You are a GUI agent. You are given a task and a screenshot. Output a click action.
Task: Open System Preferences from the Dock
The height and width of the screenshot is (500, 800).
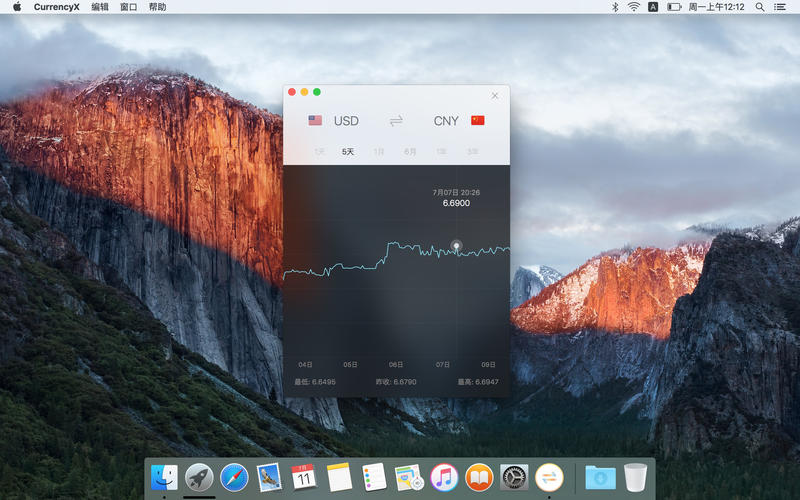pyautogui.click(x=514, y=478)
